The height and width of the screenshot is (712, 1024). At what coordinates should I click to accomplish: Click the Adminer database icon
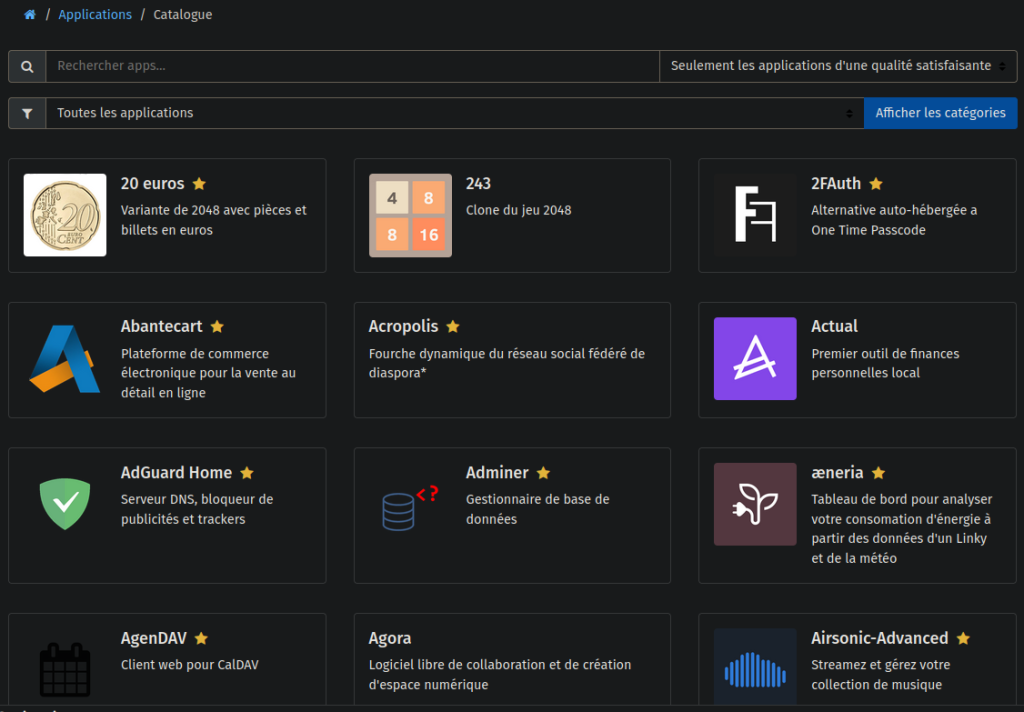[410, 504]
